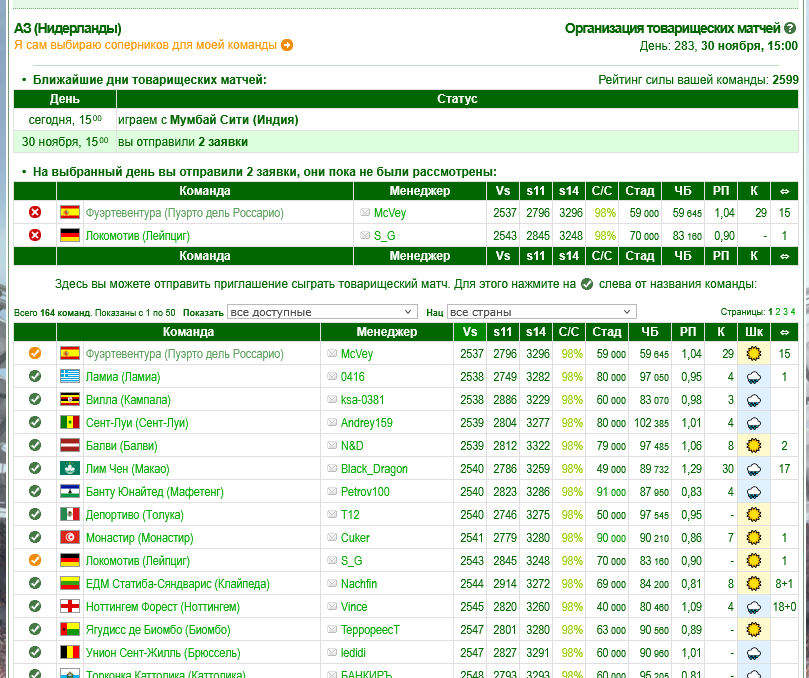Click the team strength rating value 2599
The height and width of the screenshot is (678, 809).
[x=785, y=80]
